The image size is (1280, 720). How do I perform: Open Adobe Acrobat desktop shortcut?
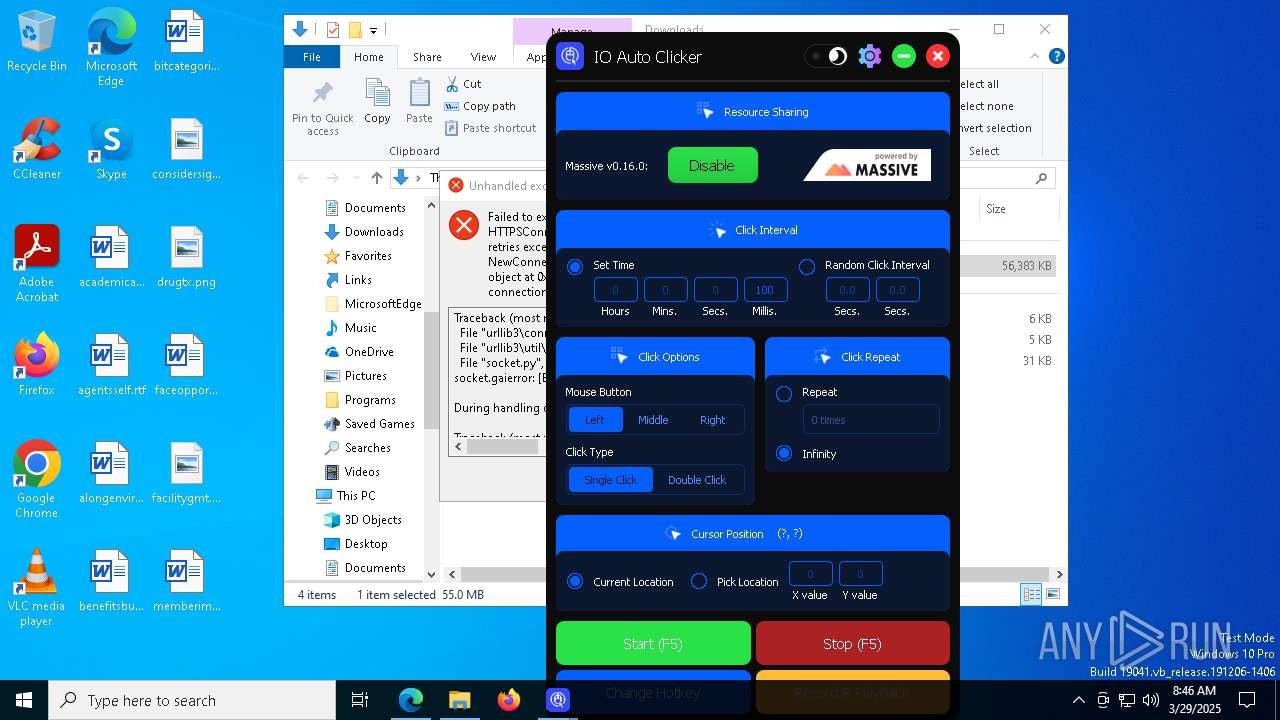point(37,264)
